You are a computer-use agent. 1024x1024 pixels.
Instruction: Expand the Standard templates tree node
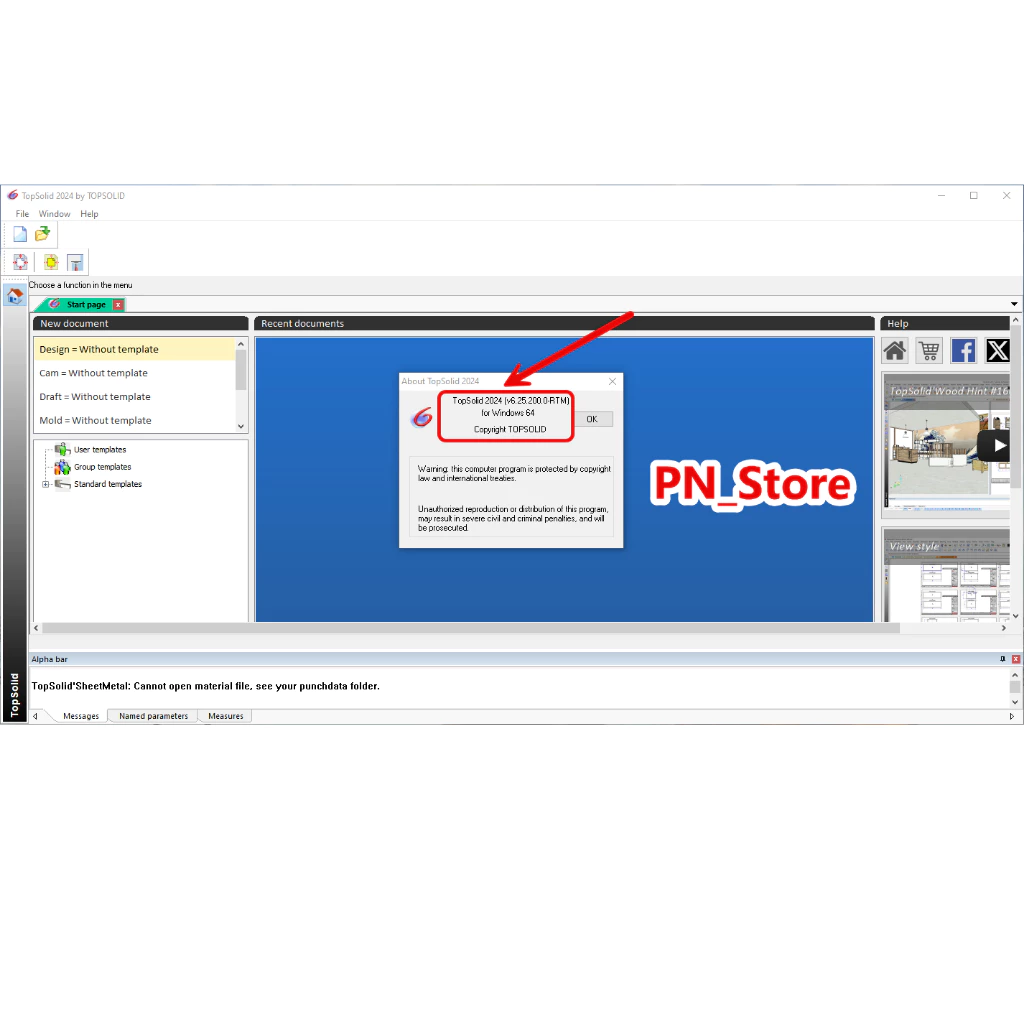45,484
